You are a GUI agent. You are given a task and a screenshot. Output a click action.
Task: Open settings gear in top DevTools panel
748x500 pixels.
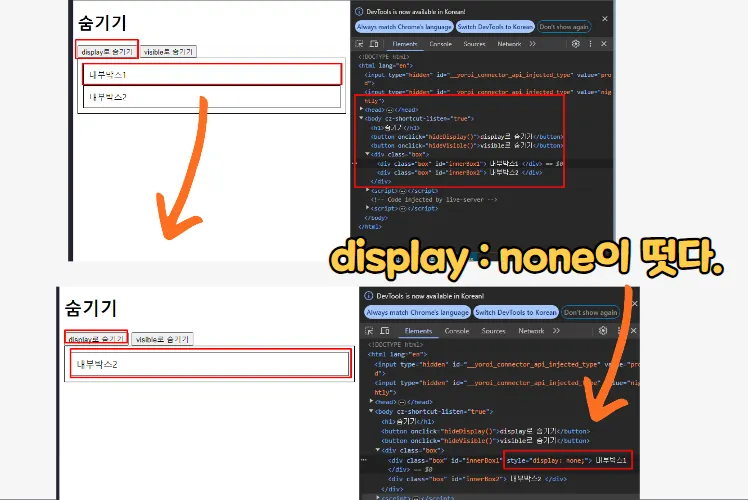pyautogui.click(x=576, y=44)
